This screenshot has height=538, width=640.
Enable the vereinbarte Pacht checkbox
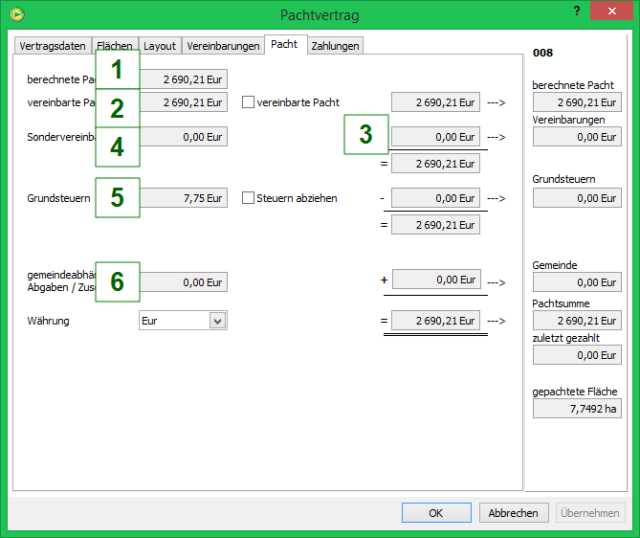click(x=249, y=102)
